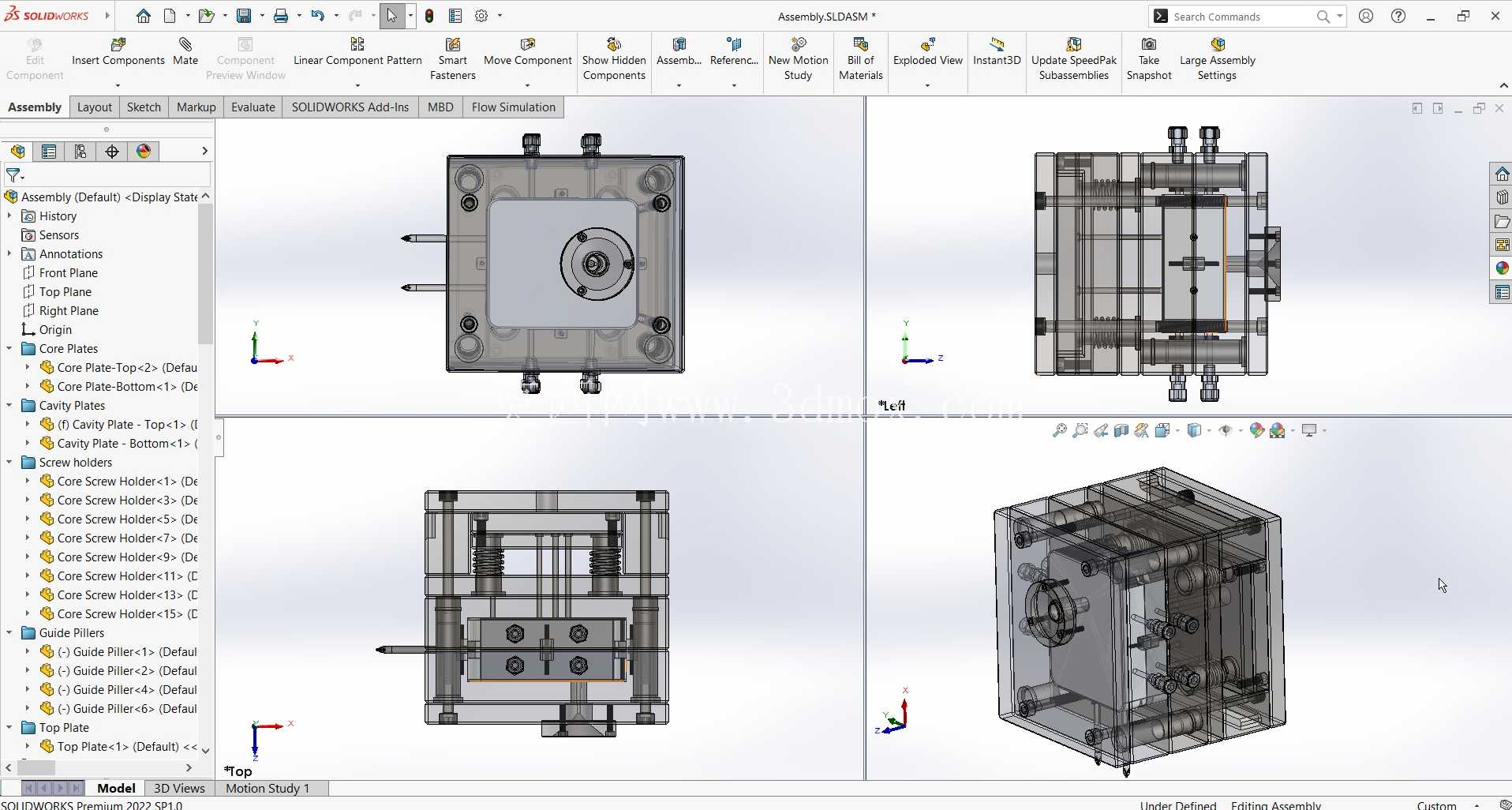Screen dimensions: 1512x810
Task: Select the Origin in feature tree
Action: click(47, 329)
